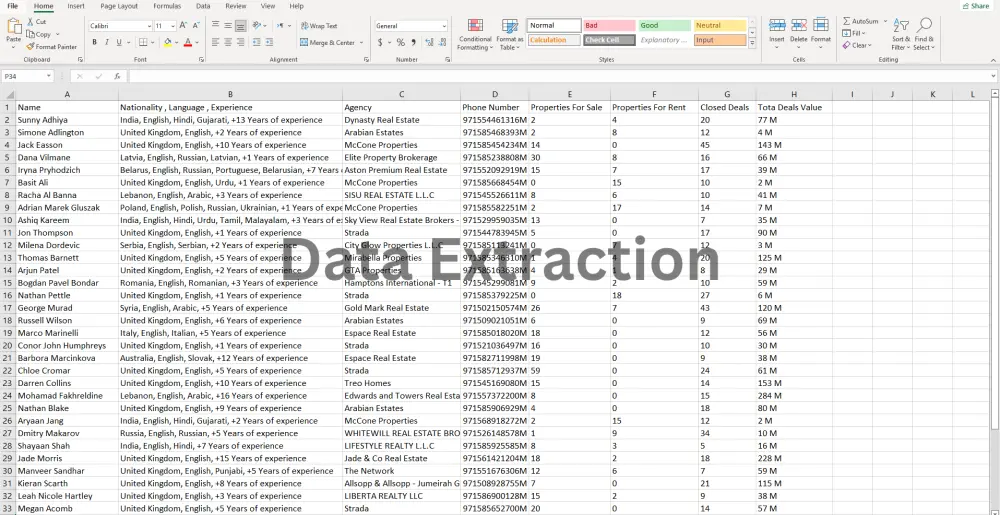
Task: Open Sort & Filter menu
Action: pos(901,34)
